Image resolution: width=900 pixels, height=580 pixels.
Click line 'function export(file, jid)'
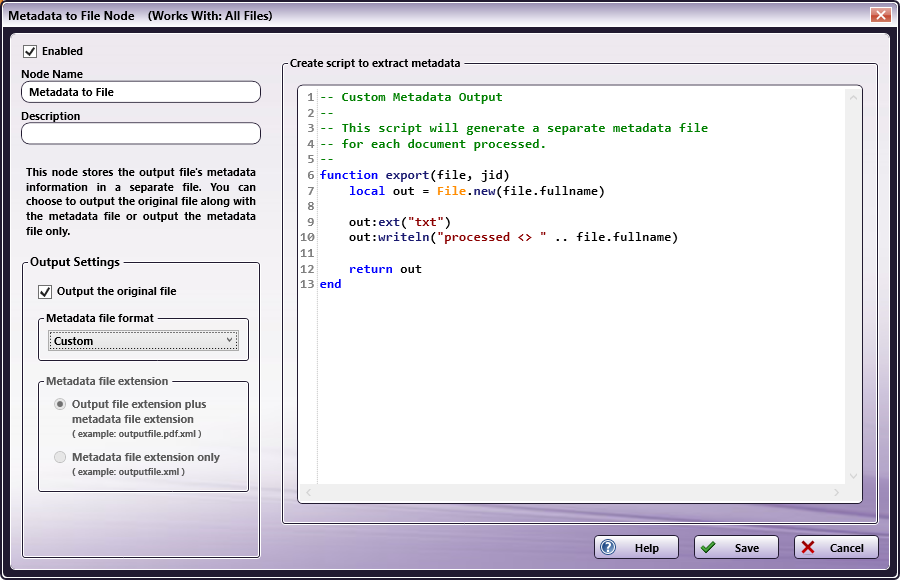(x=414, y=175)
